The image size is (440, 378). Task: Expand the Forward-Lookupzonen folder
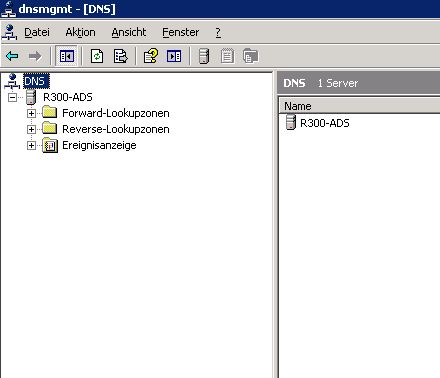point(31,113)
